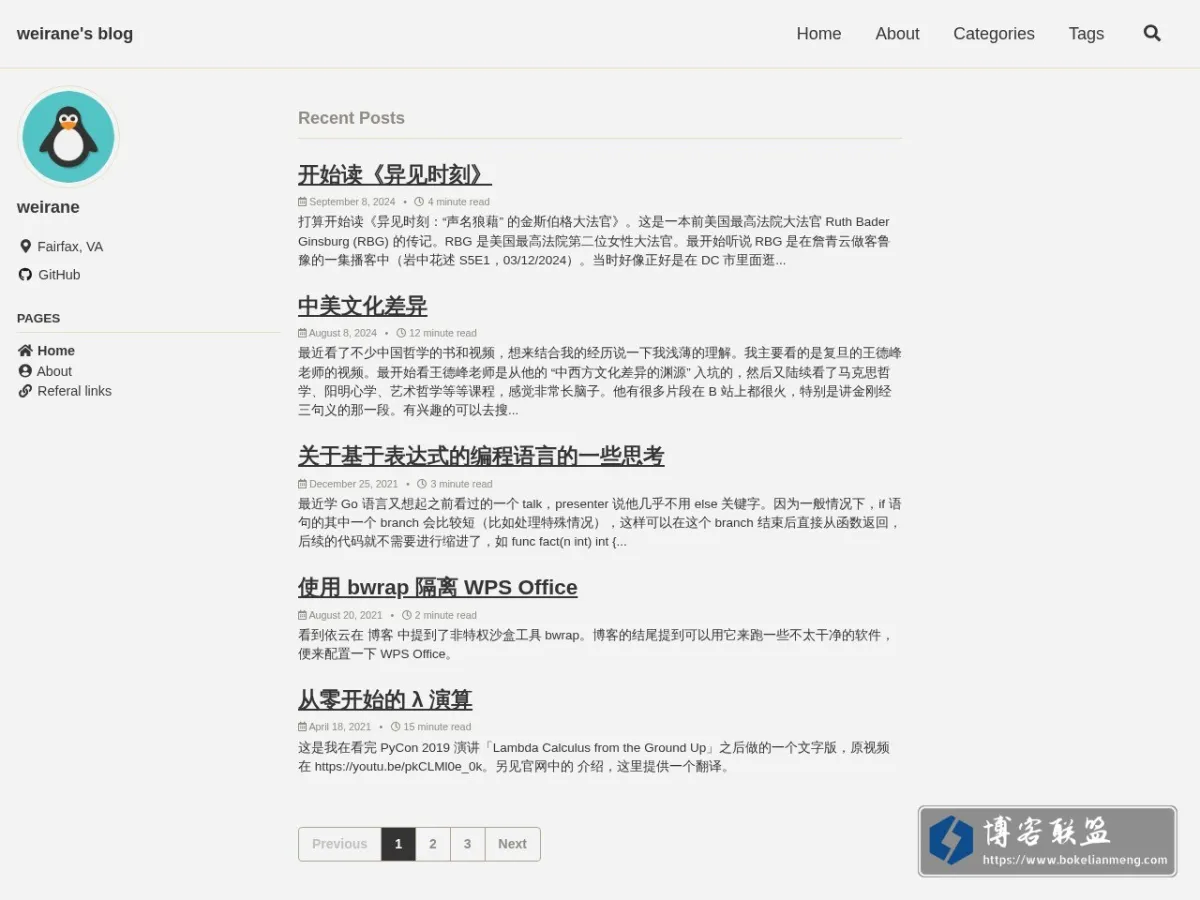1200x900 pixels.
Task: Click the 12 minute read label
Action: 443,333
